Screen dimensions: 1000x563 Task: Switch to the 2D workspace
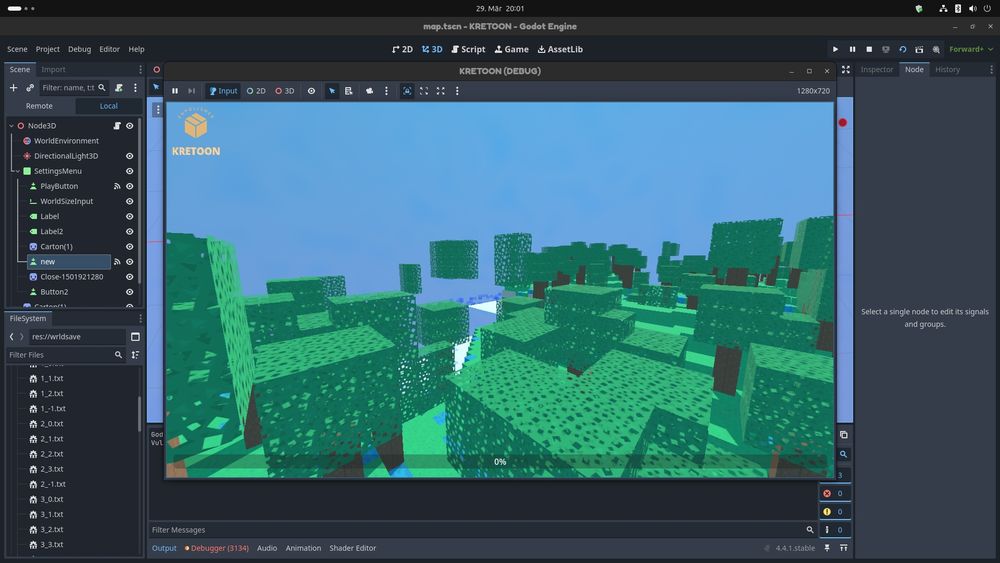[402, 49]
